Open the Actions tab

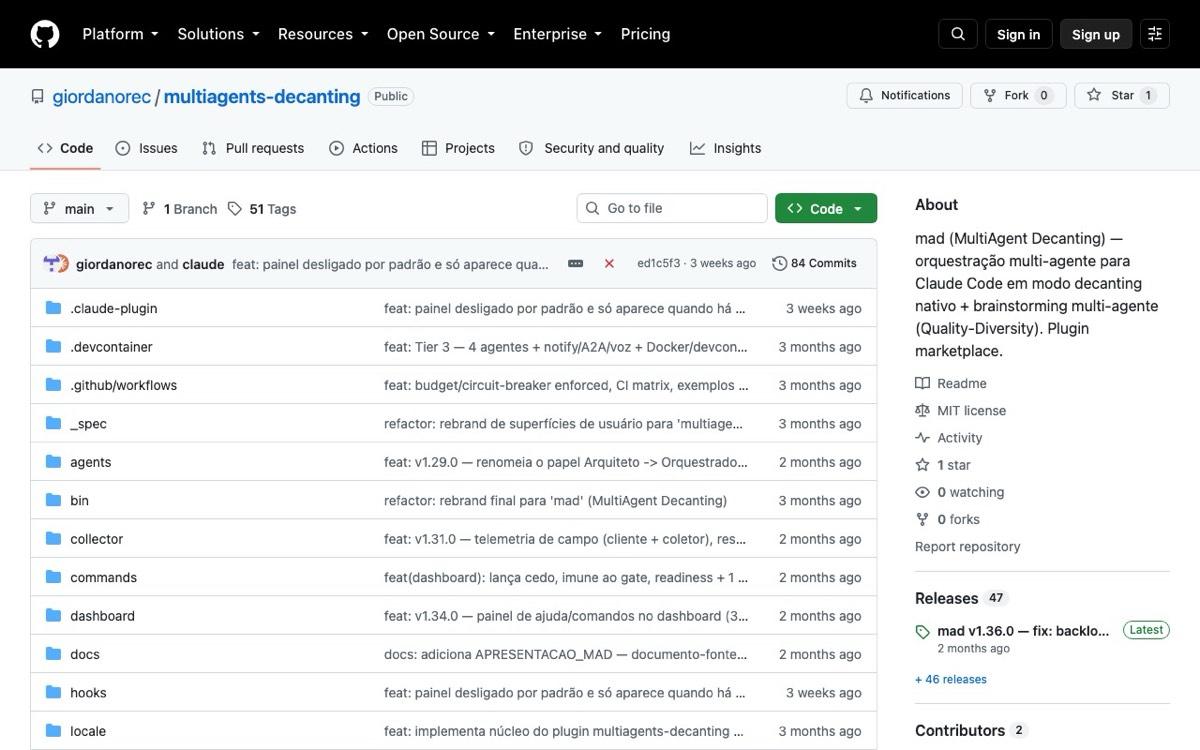(x=363, y=148)
